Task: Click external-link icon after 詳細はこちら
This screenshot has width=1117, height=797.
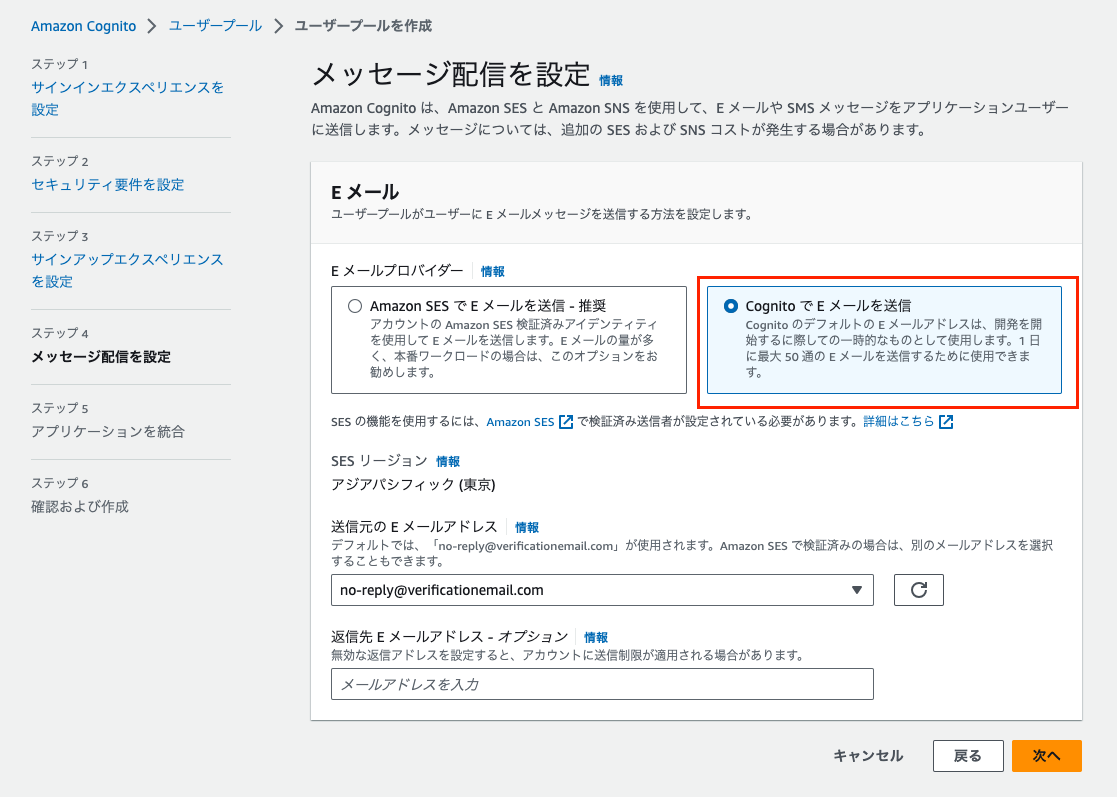Action: (946, 422)
